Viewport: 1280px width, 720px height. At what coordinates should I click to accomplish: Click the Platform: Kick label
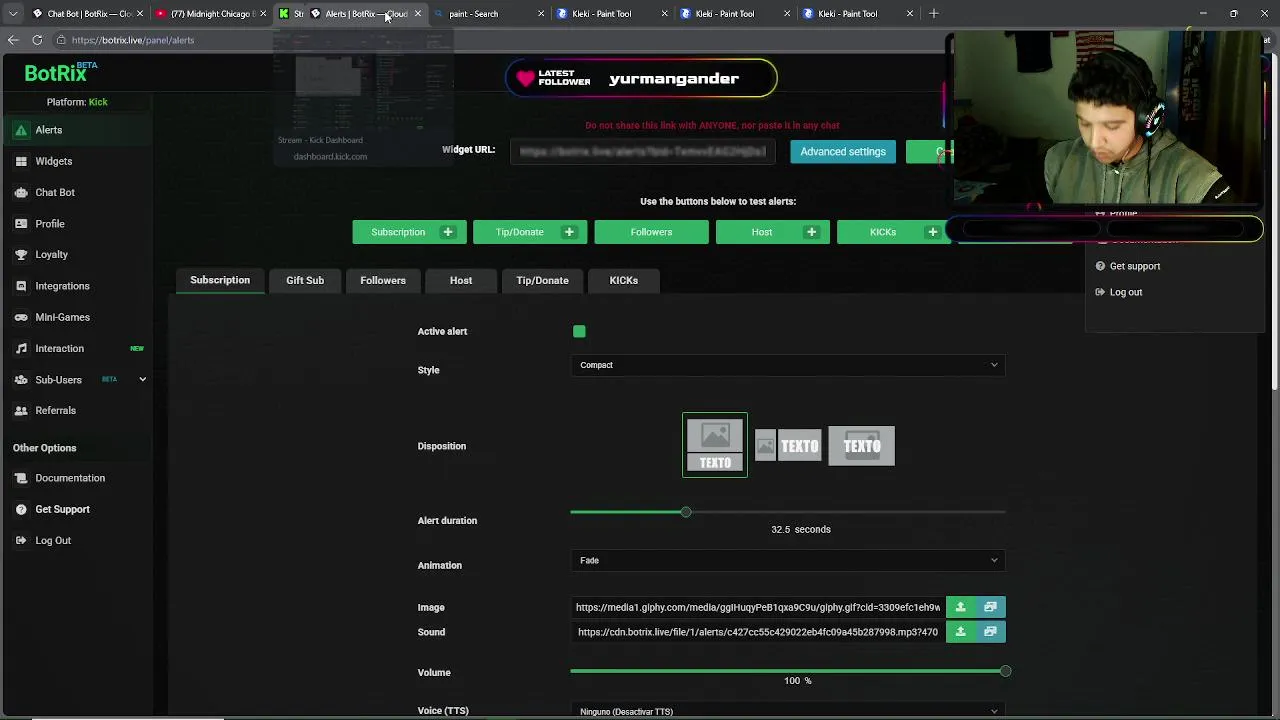coord(77,102)
